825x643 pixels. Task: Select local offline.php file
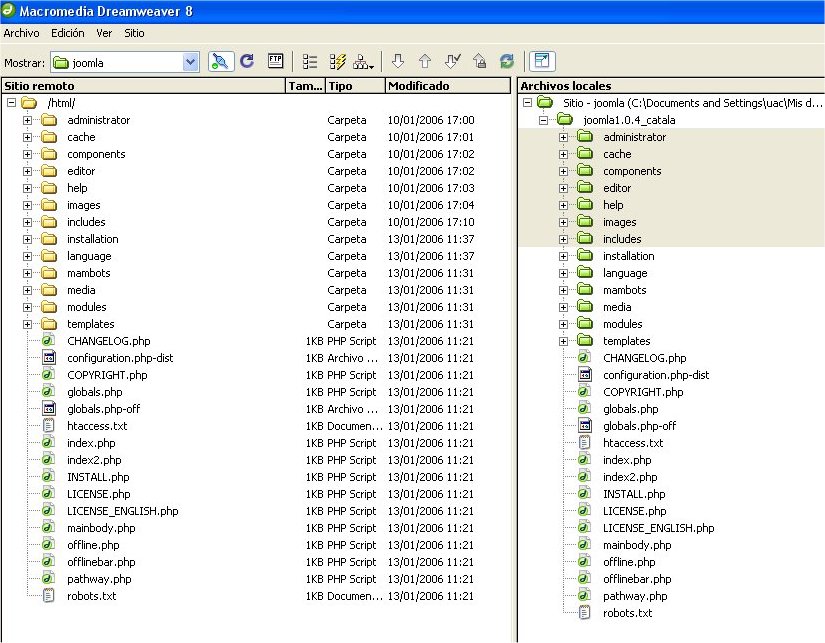pyautogui.click(x=629, y=562)
